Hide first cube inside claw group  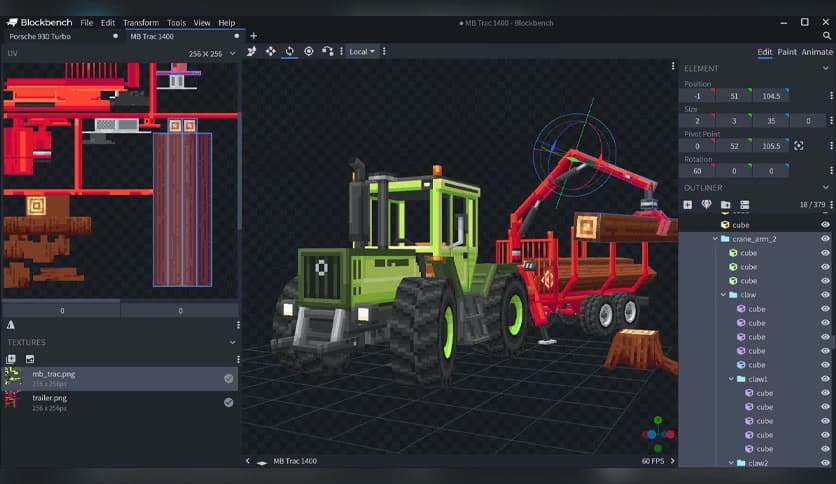pyautogui.click(x=825, y=309)
